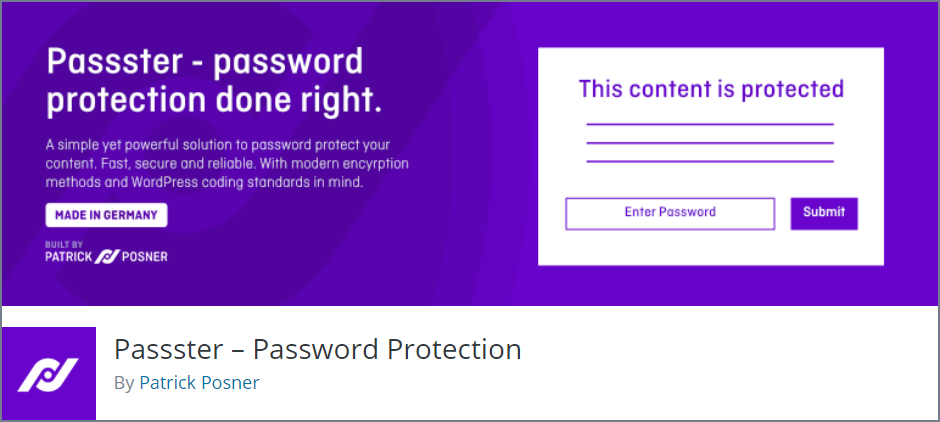The height and width of the screenshot is (422, 940).
Task: Click the word 'Passster' in banner headline
Action: coord(116,61)
